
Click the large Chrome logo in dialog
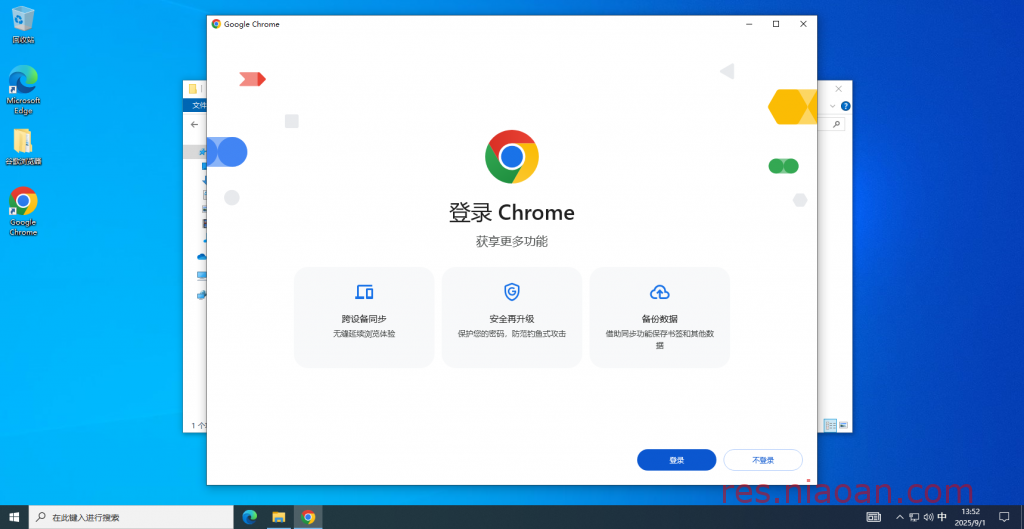[511, 157]
